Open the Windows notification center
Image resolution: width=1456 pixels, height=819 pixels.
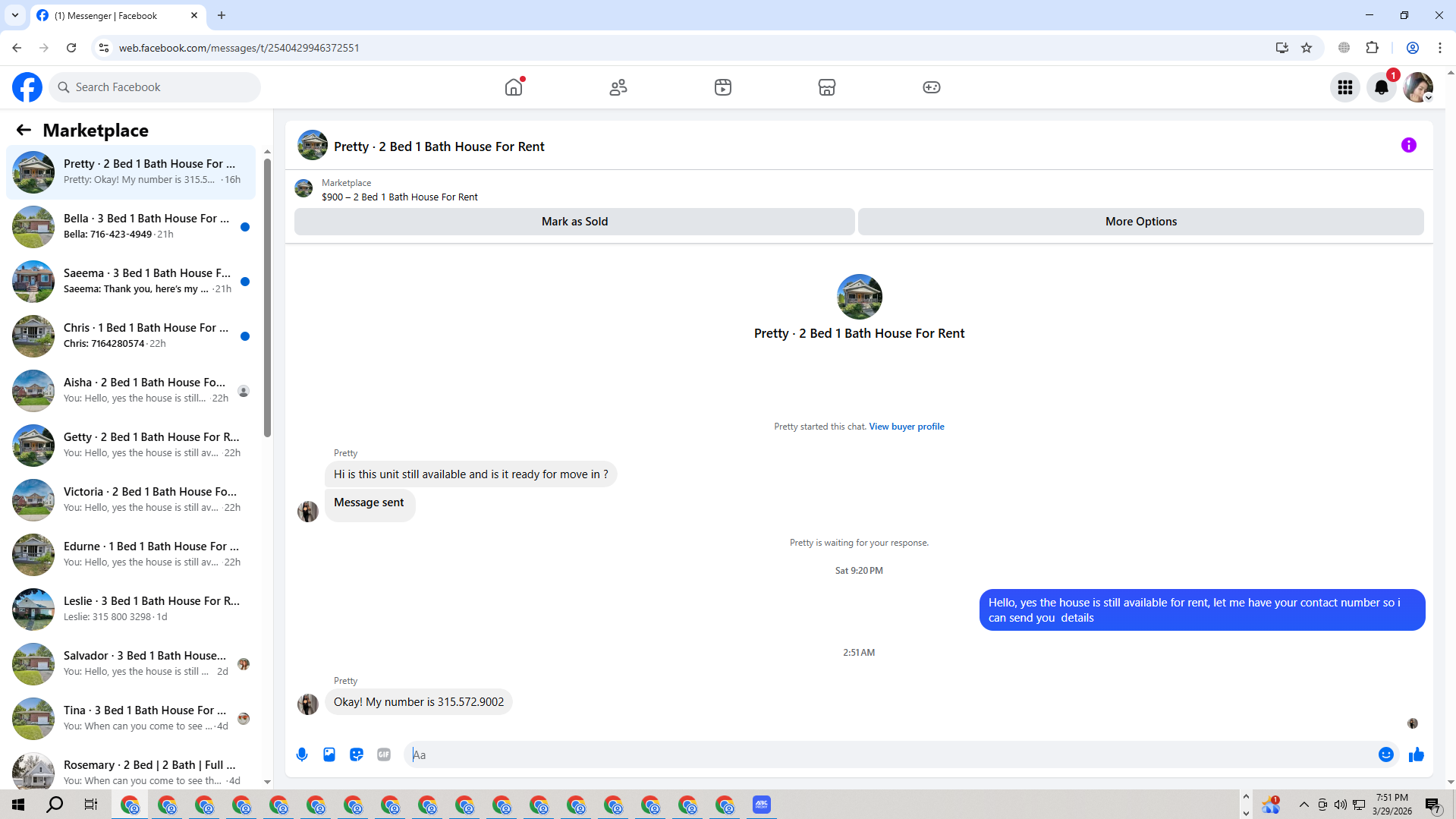pyautogui.click(x=1433, y=805)
